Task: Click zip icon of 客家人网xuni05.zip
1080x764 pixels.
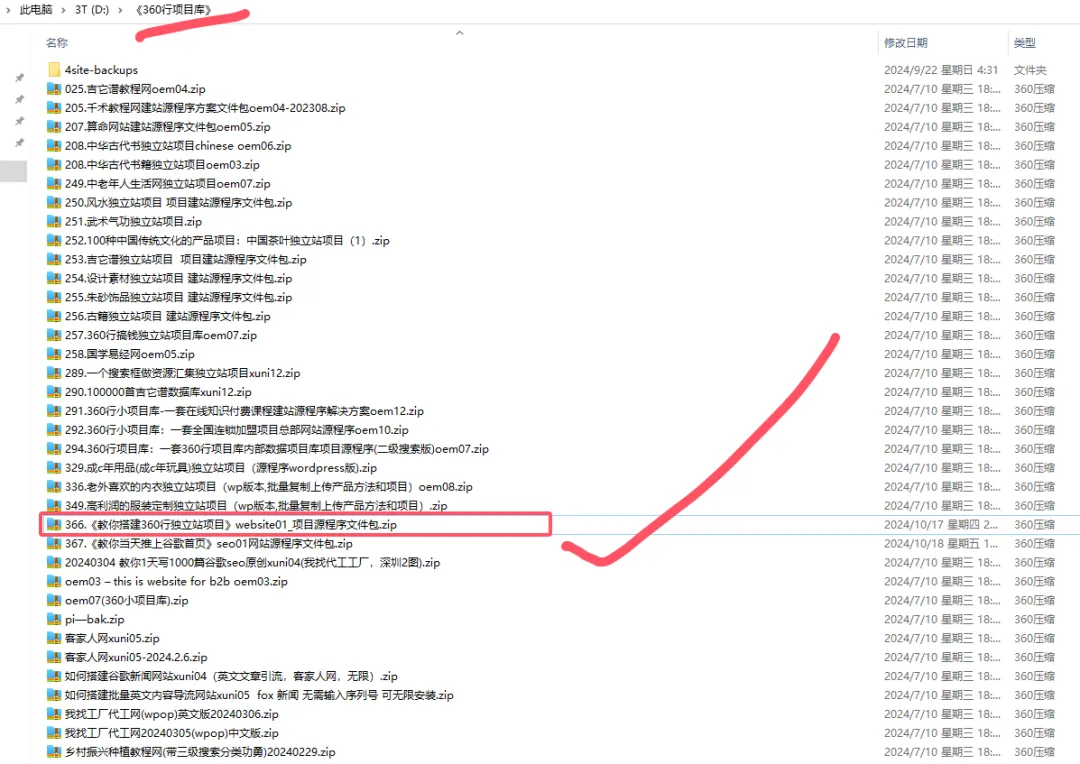Action: pyautogui.click(x=54, y=638)
